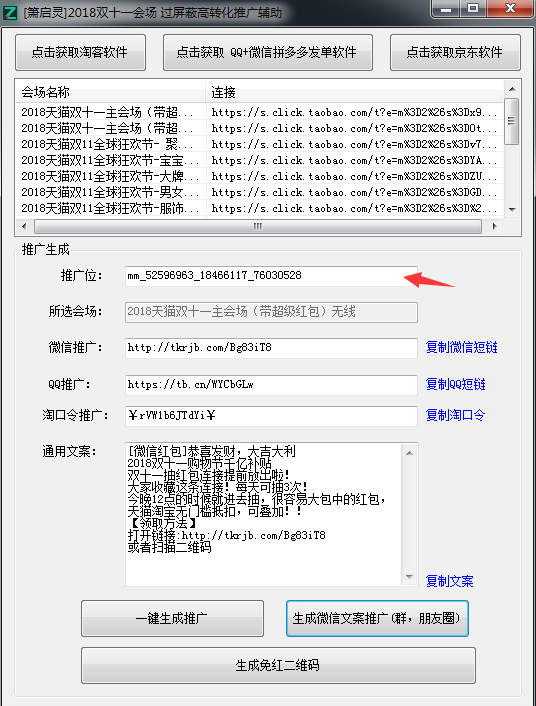The height and width of the screenshot is (706, 536).
Task: Click the list's vertical scrollbar thumb
Action: coord(512,121)
